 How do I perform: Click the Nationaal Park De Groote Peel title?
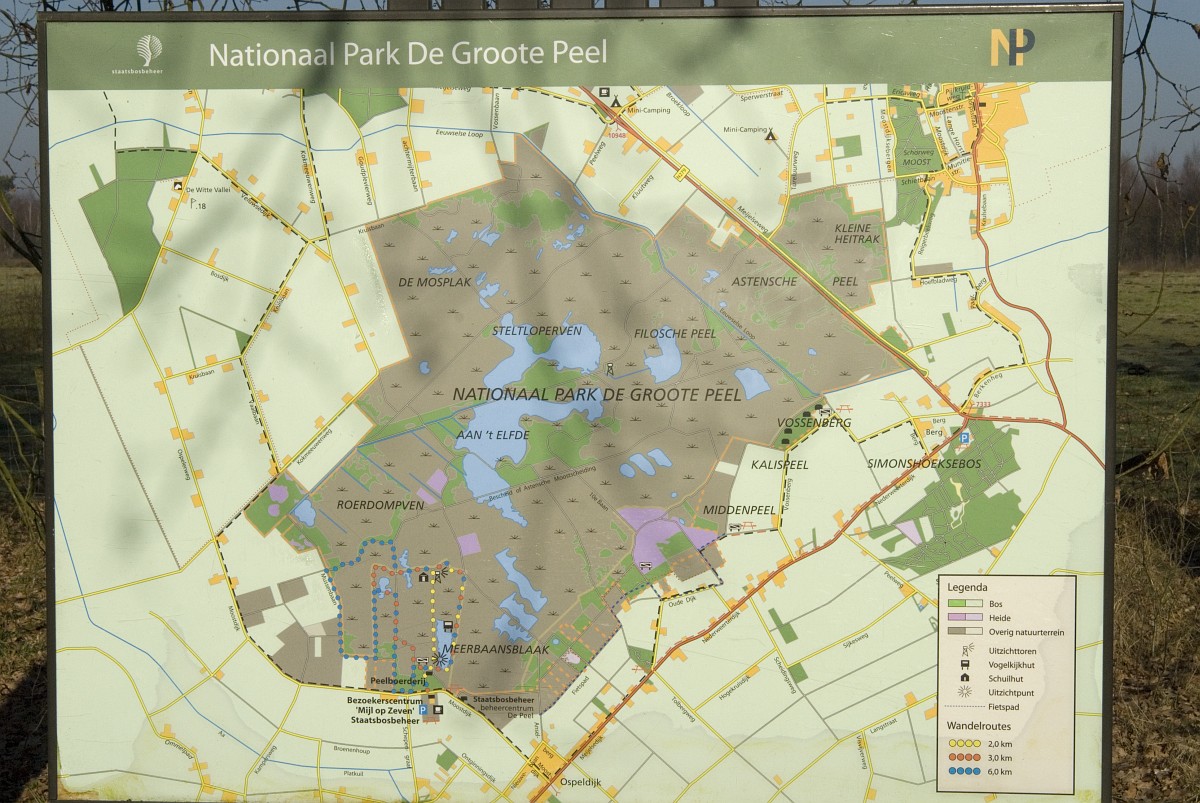[407, 53]
